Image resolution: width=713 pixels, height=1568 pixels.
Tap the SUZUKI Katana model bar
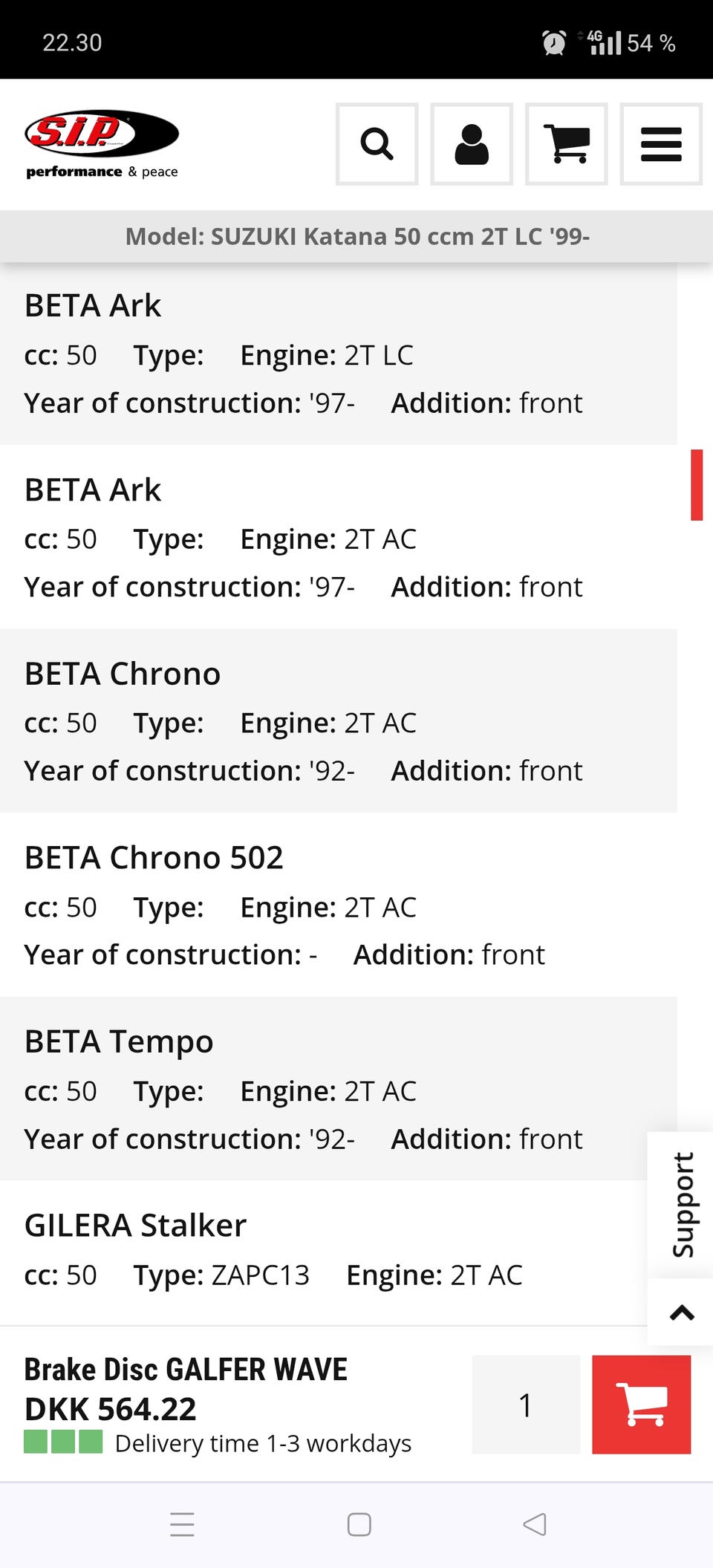(x=356, y=236)
